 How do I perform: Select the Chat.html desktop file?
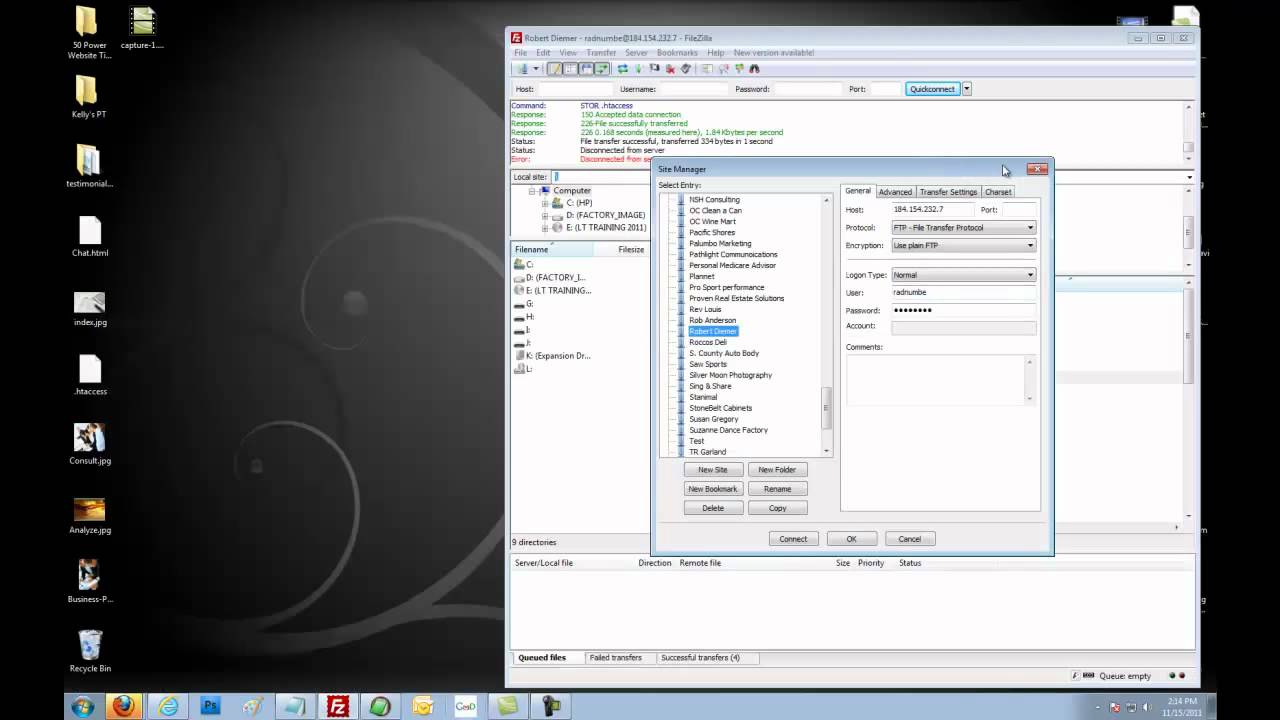[90, 236]
